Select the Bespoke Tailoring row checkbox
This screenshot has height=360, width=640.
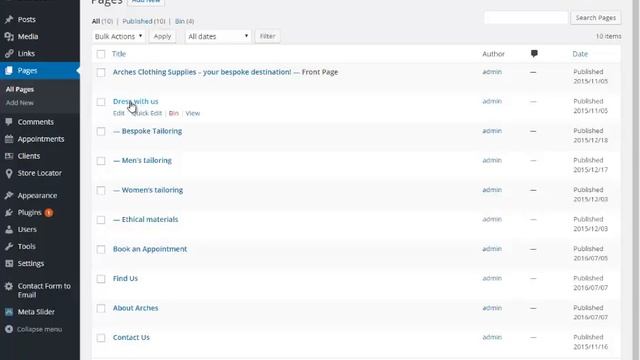point(101,131)
